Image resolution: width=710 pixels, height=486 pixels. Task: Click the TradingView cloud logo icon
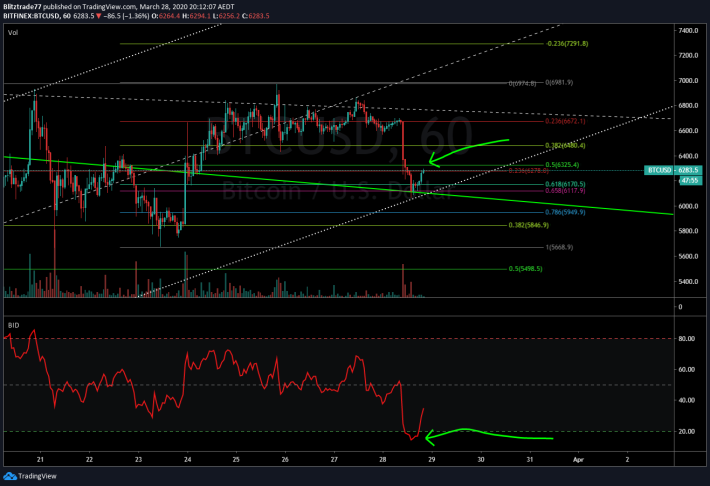[x=10, y=476]
